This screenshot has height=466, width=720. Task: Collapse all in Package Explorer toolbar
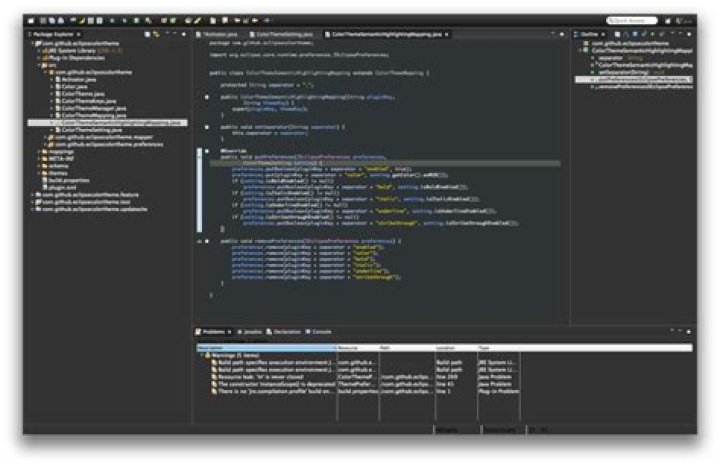[148, 34]
